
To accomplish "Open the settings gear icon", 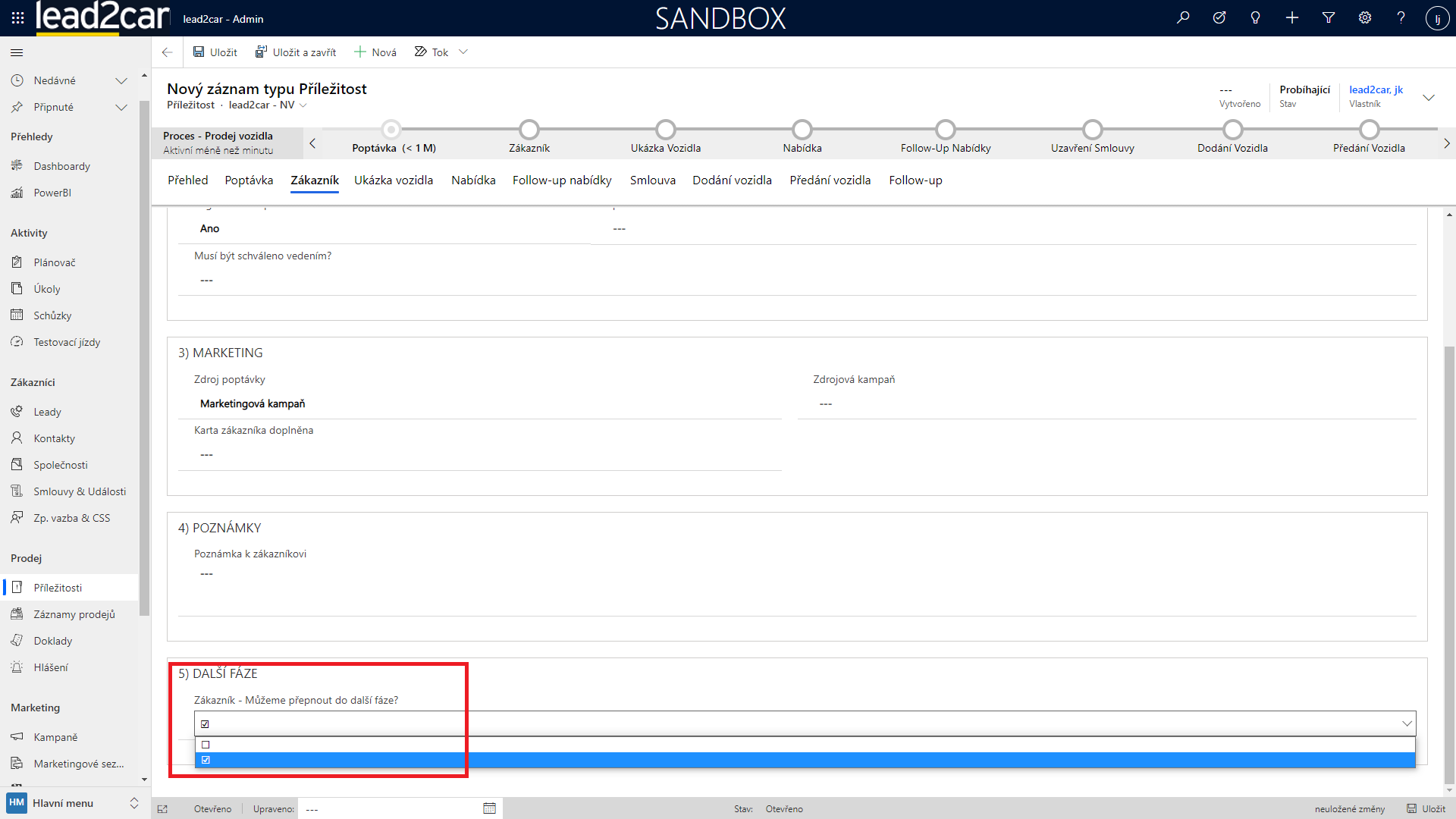I will [x=1365, y=17].
